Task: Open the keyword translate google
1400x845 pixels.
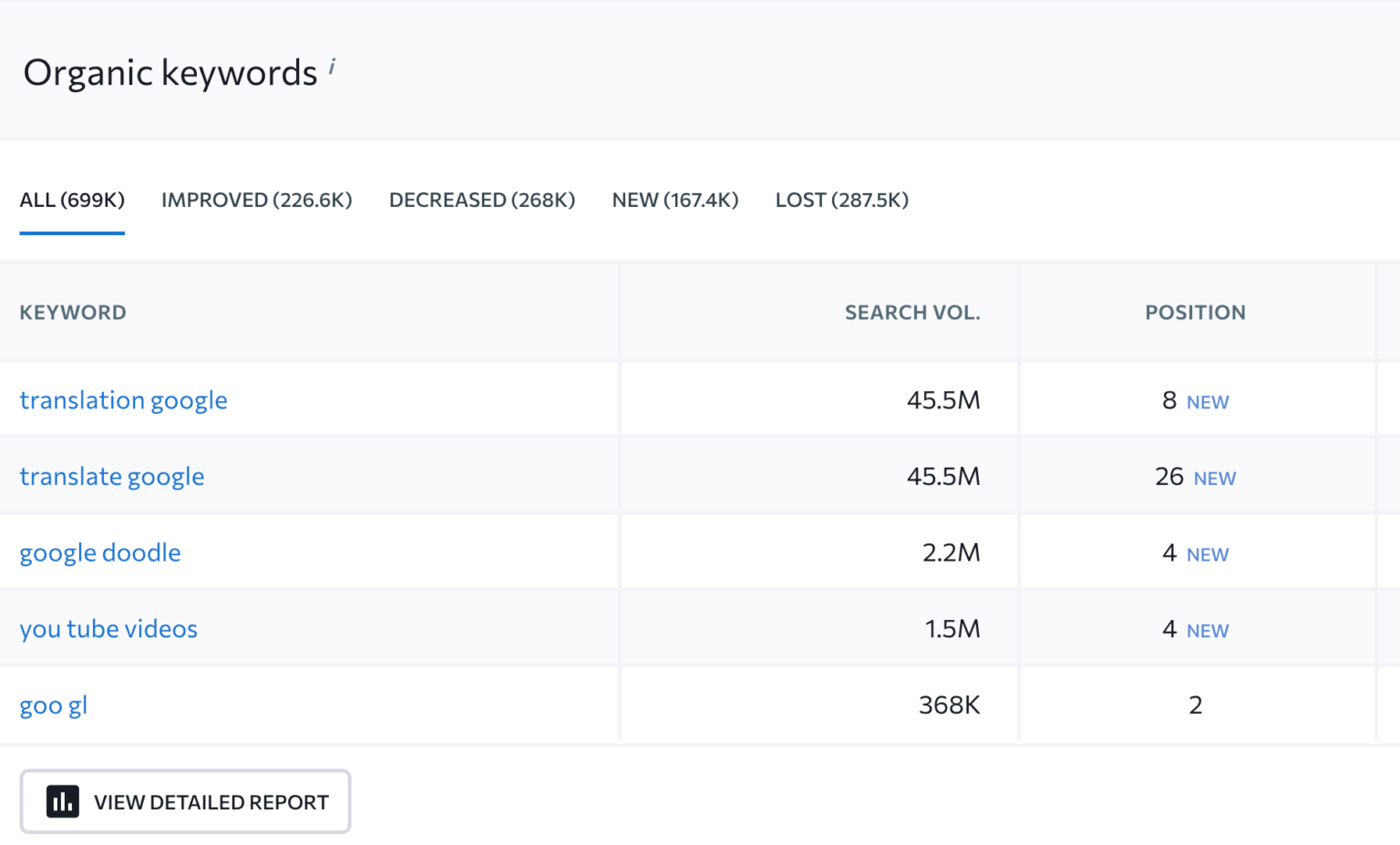Action: point(112,476)
